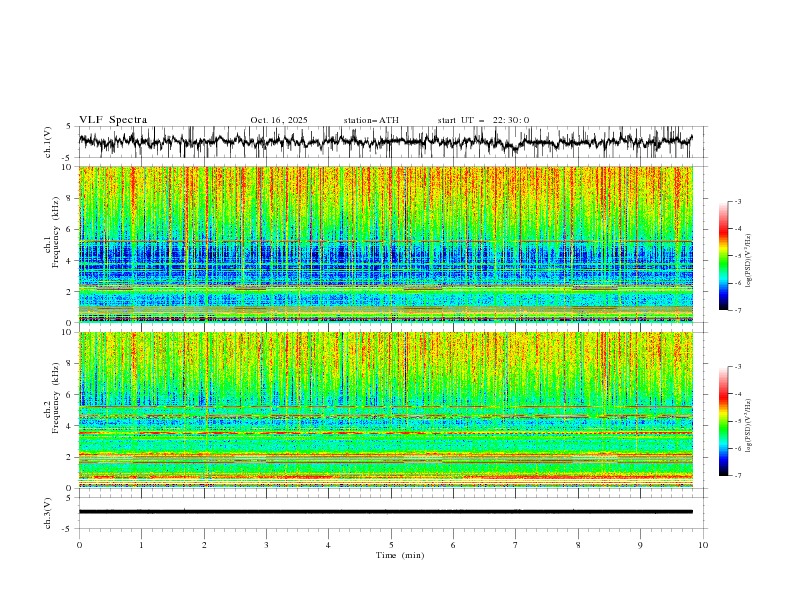Click the "ch.1(V)" axis label
792x612 pixels.
[48, 142]
